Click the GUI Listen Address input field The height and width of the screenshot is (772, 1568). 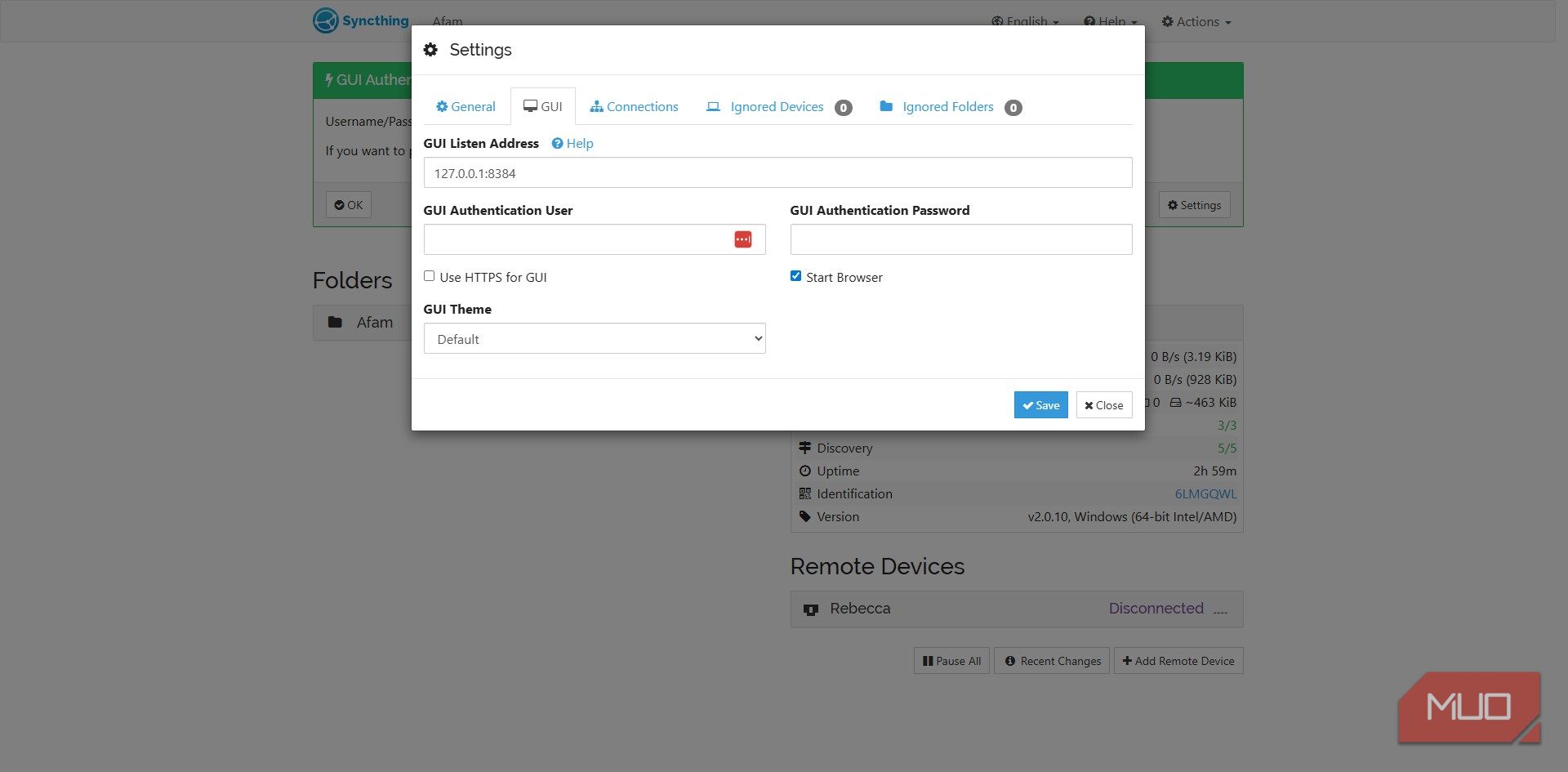tap(777, 172)
